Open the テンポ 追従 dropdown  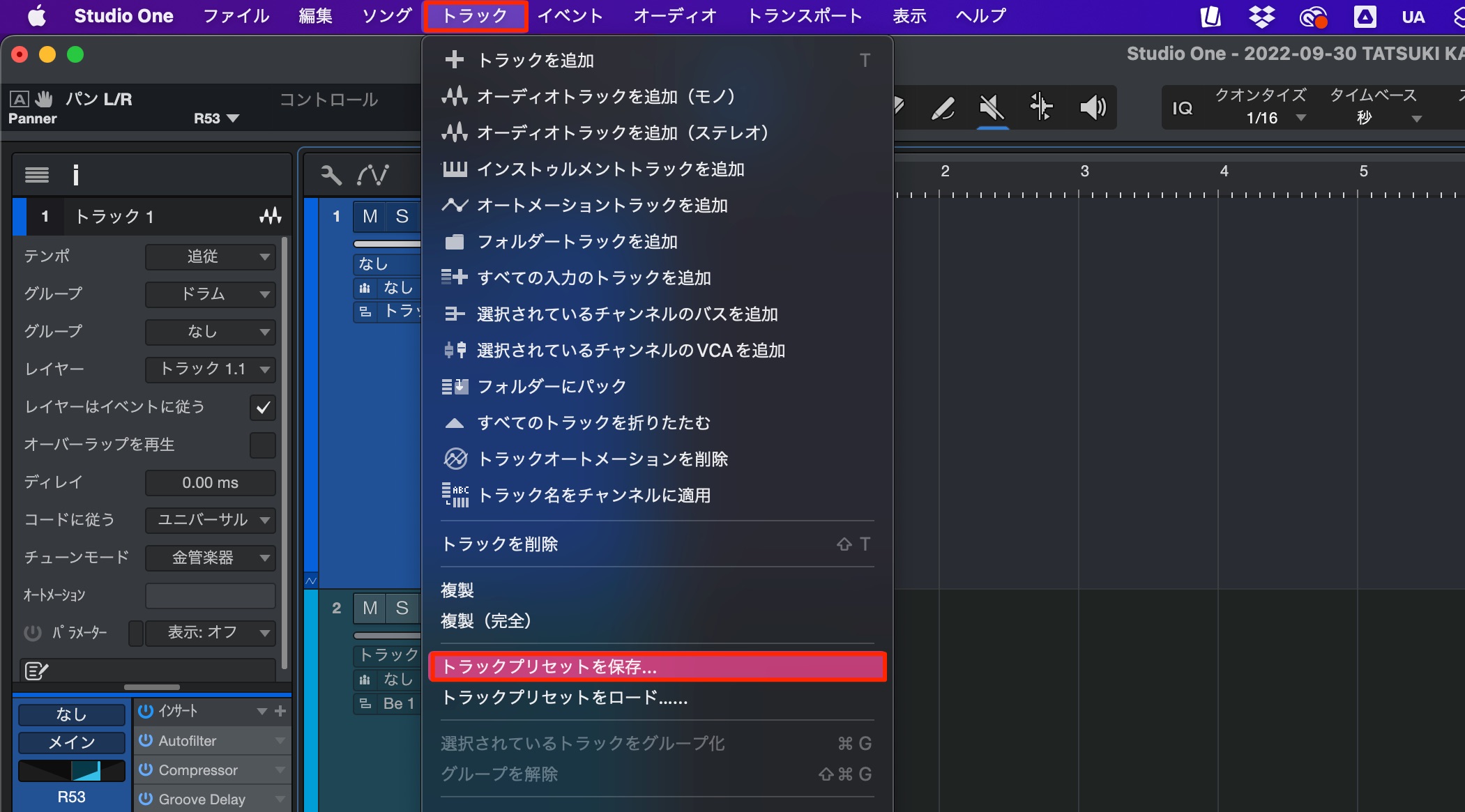click(x=211, y=256)
